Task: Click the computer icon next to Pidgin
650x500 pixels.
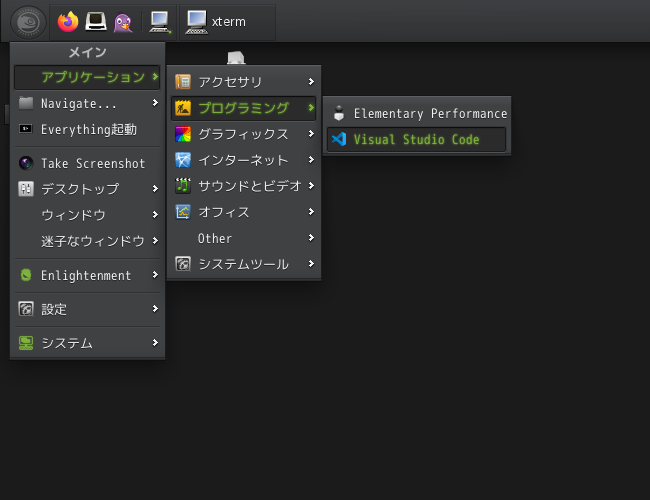Action: click(x=160, y=22)
